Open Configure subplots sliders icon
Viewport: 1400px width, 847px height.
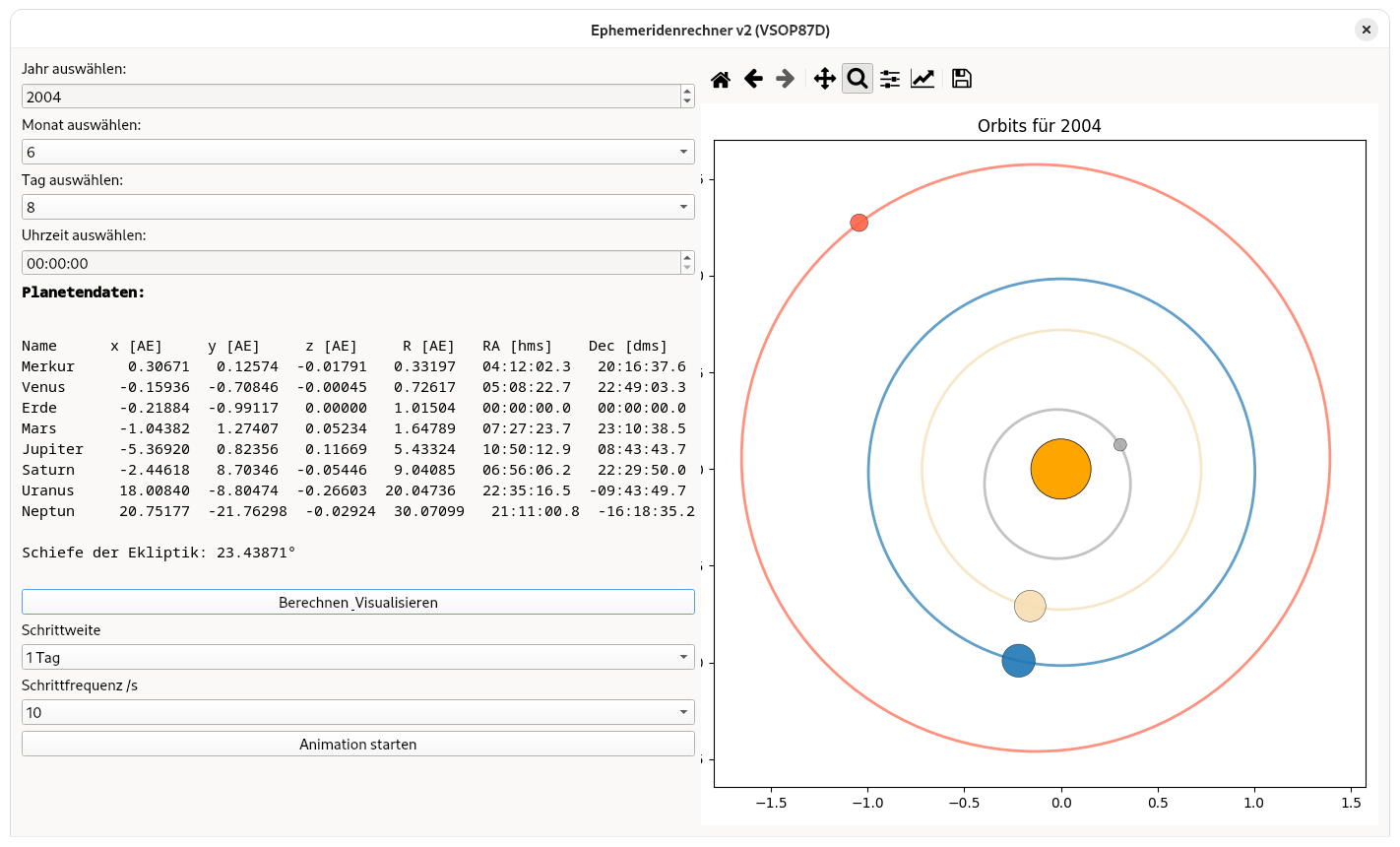pyautogui.click(x=890, y=79)
